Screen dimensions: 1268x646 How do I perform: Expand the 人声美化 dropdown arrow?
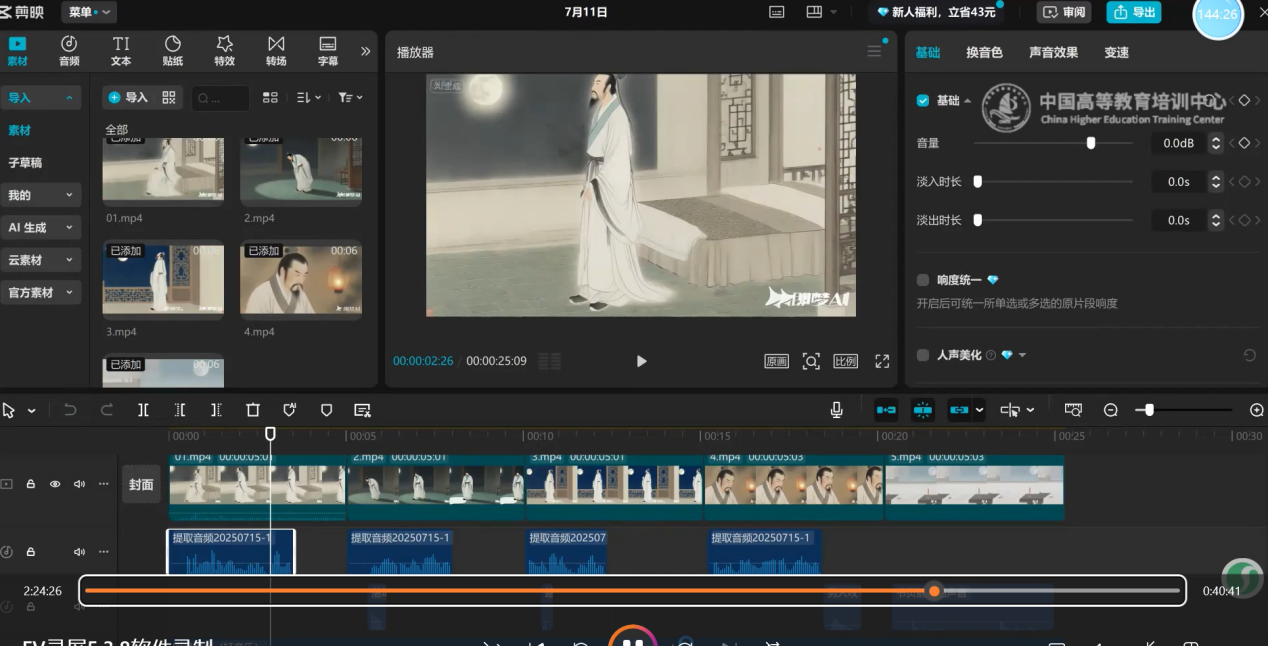[x=1022, y=355]
